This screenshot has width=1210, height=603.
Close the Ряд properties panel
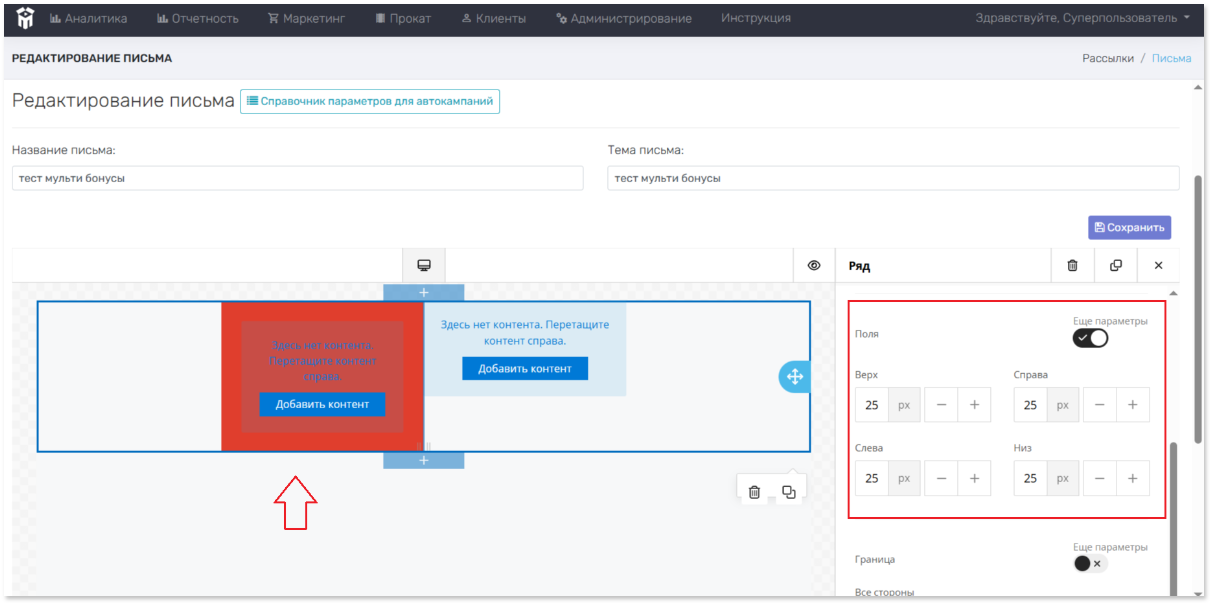[1159, 265]
